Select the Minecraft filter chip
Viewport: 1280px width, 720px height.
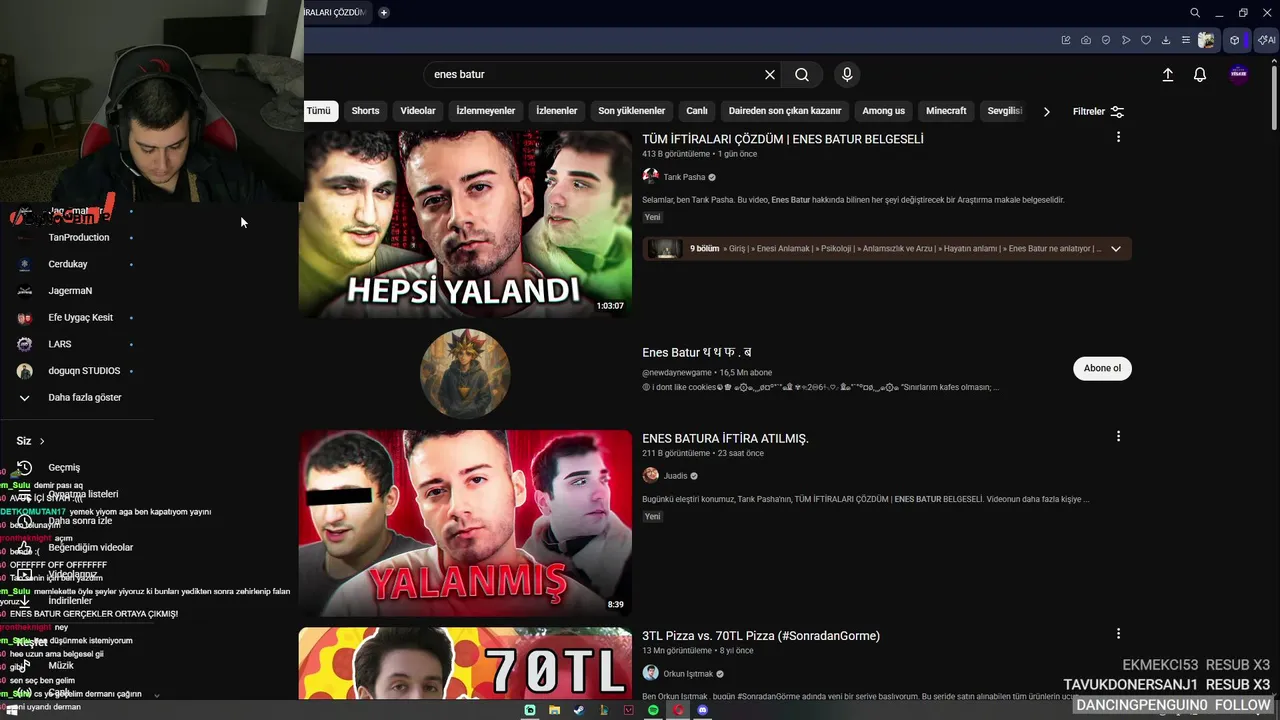pos(946,111)
